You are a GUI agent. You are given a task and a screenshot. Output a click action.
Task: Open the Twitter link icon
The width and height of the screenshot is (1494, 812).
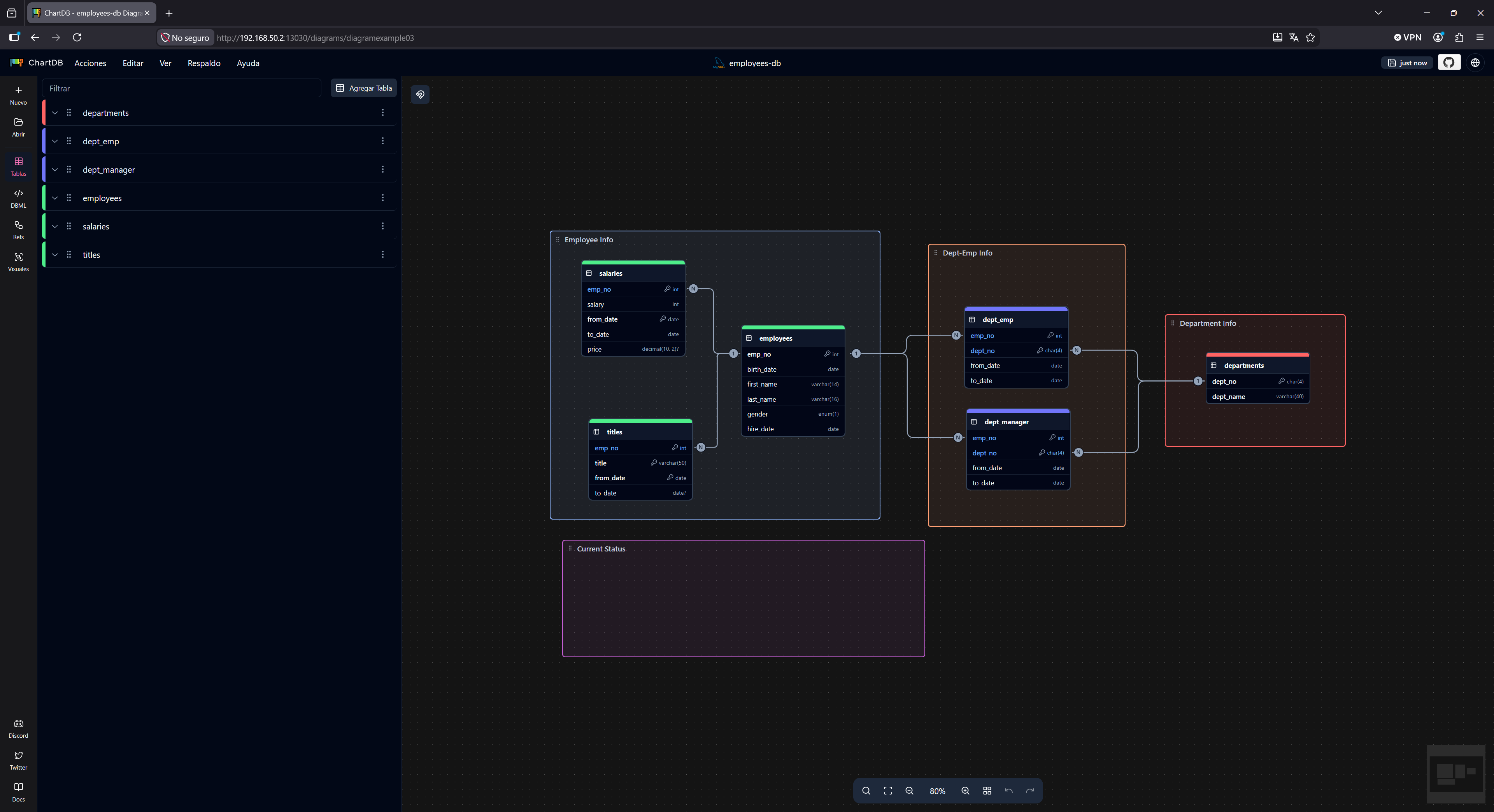coord(19,756)
